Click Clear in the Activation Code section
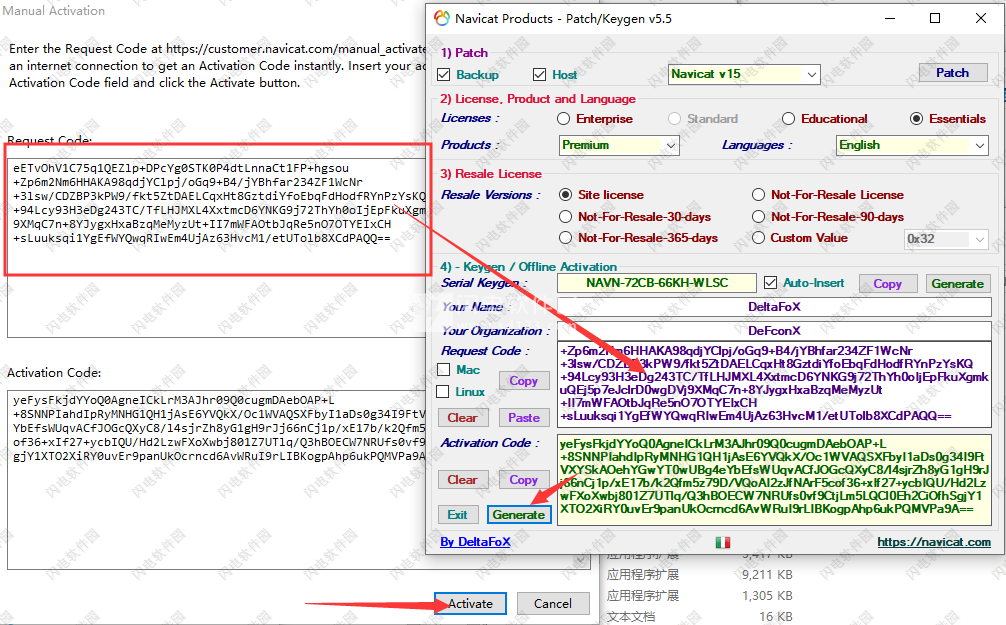 click(x=463, y=479)
